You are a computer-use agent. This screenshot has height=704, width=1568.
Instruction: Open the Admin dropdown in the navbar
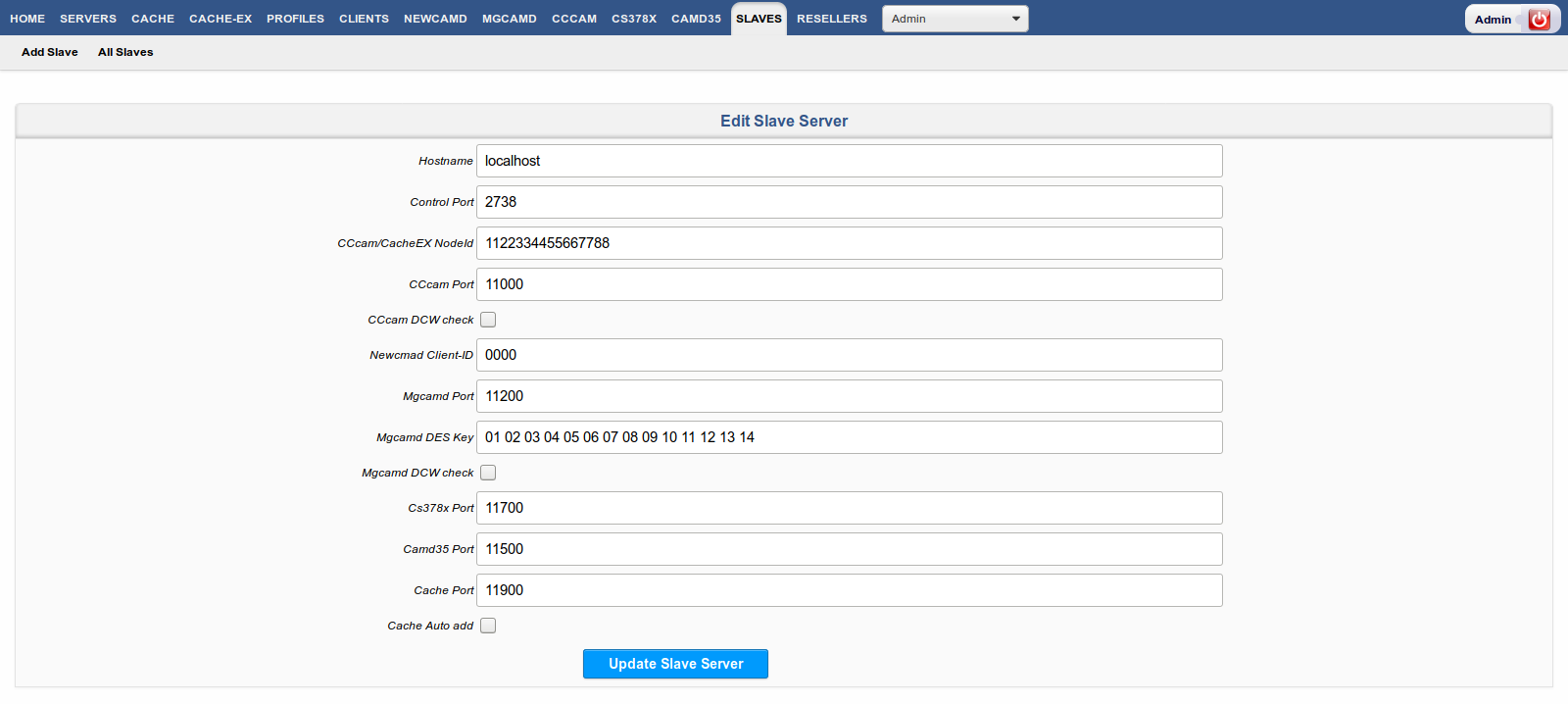tap(955, 19)
